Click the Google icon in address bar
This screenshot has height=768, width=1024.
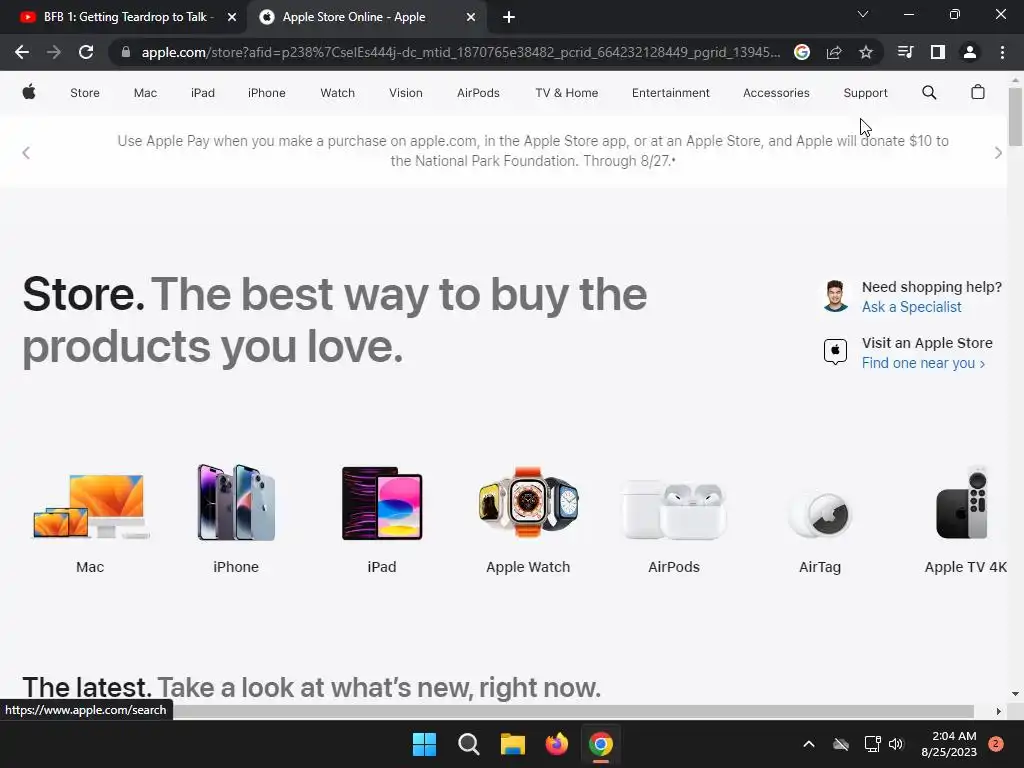point(801,52)
